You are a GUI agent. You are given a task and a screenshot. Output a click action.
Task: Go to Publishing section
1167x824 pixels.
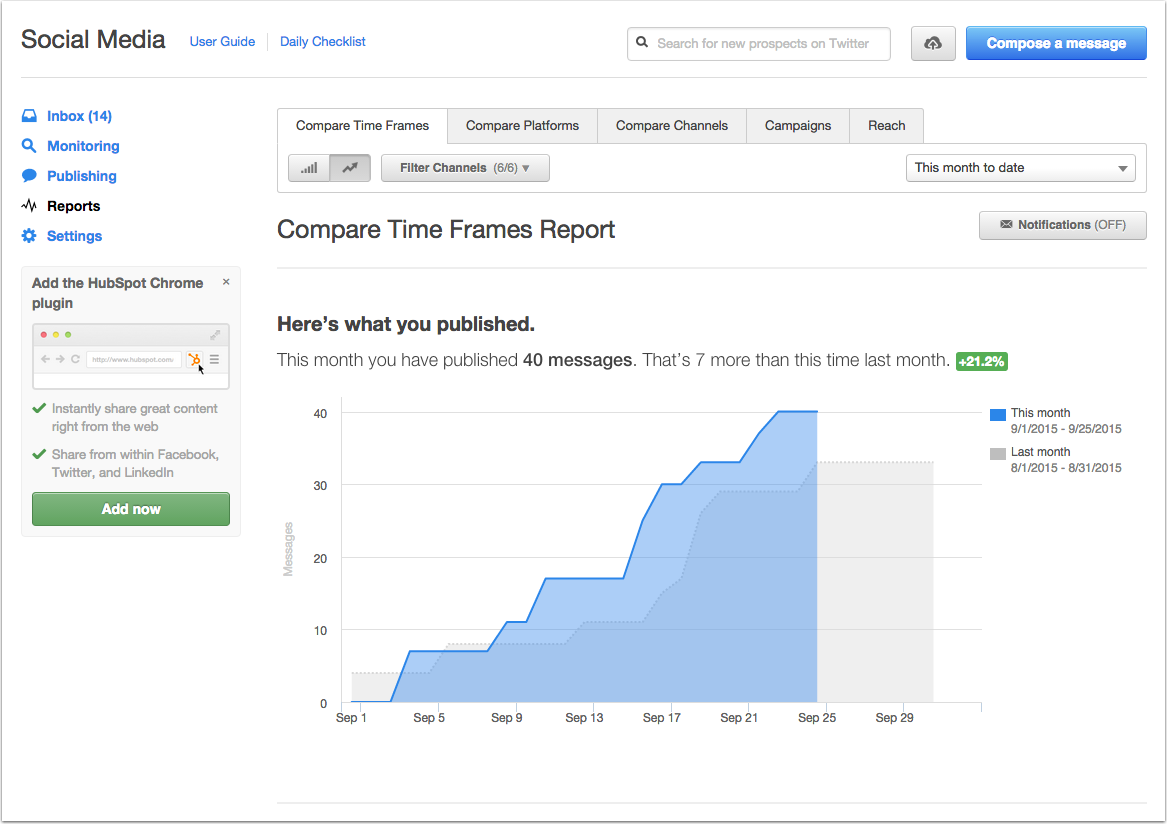tap(82, 176)
